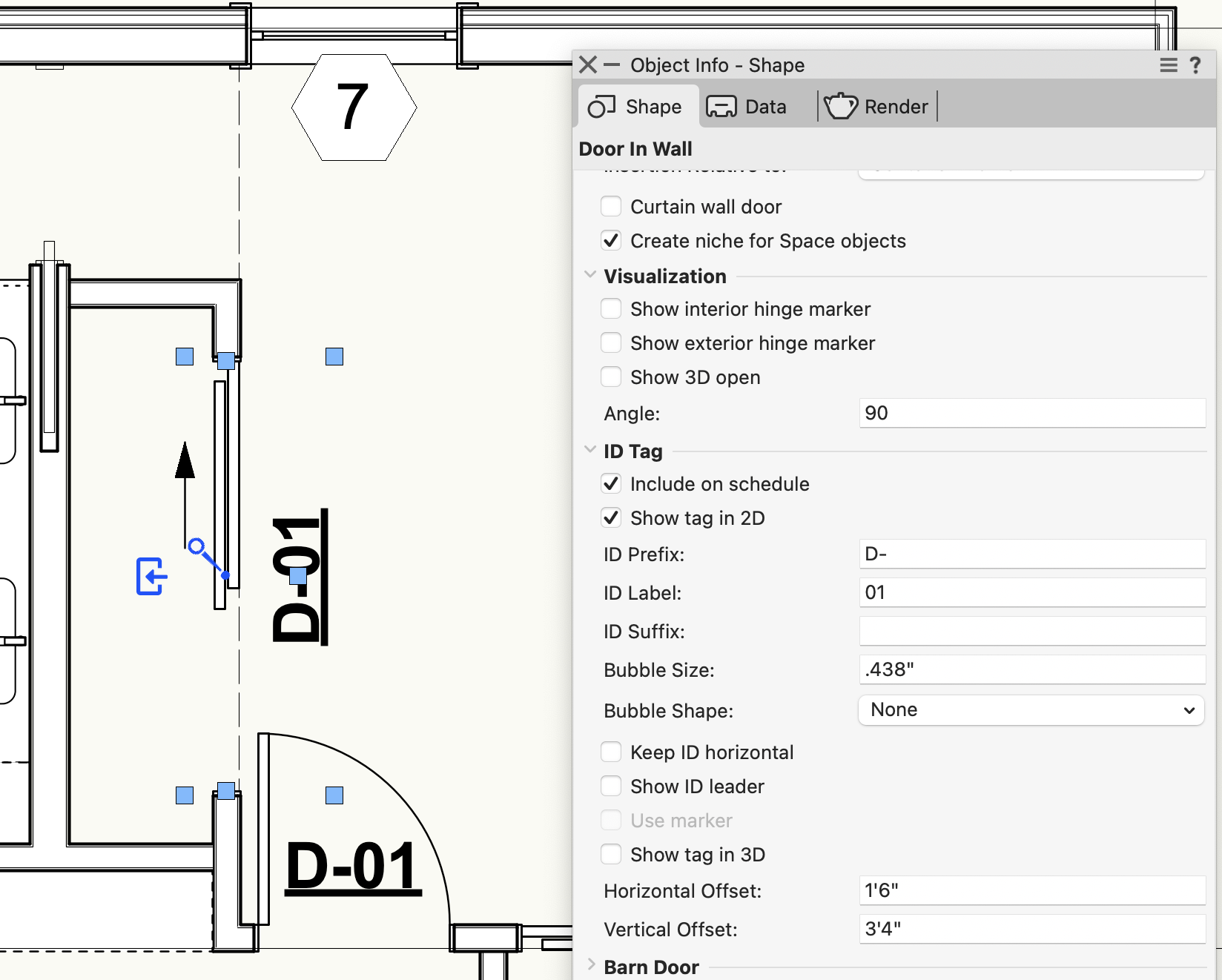Click the help question mark icon
The height and width of the screenshot is (980, 1222).
(x=1195, y=65)
